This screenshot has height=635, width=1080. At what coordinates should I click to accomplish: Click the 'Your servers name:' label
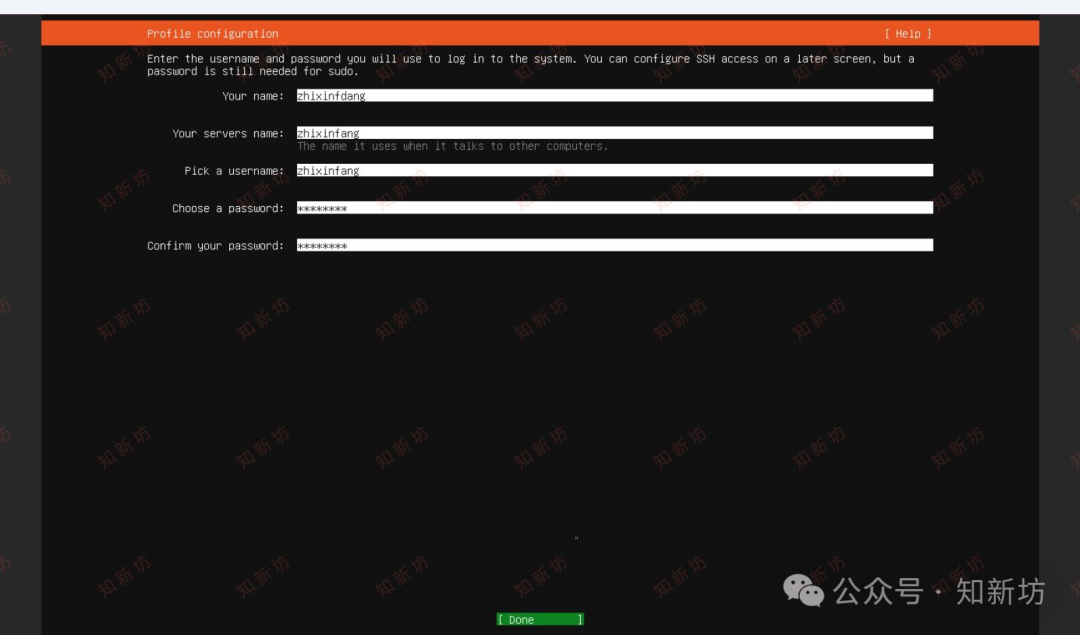(x=228, y=133)
